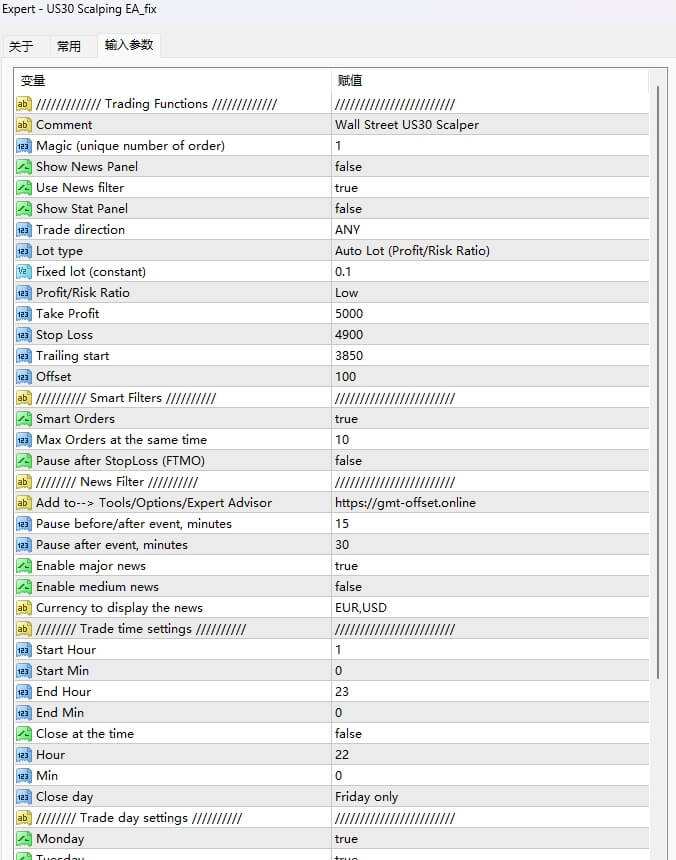Click the boolean icon beside Show News Panel
676x860 pixels.
pos(24,167)
